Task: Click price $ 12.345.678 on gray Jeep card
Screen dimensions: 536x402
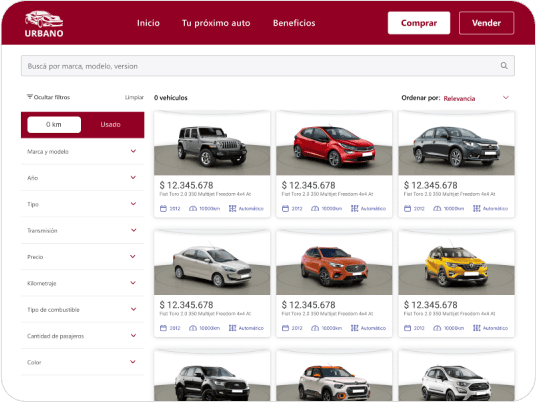Action: 186,185
